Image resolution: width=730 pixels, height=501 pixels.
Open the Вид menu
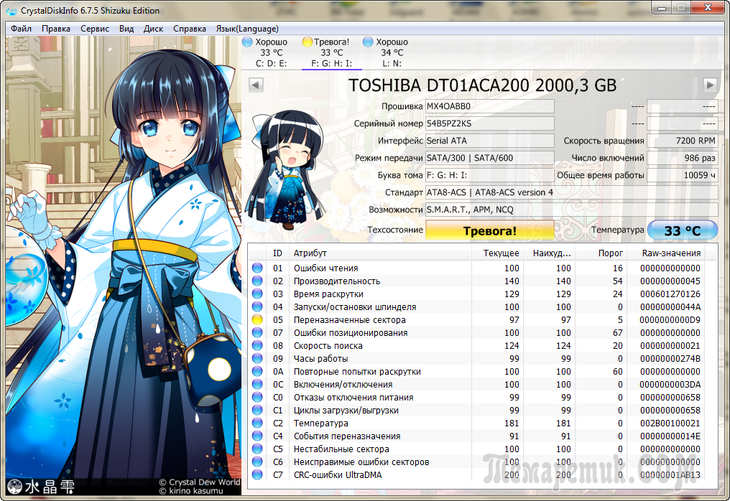point(126,29)
